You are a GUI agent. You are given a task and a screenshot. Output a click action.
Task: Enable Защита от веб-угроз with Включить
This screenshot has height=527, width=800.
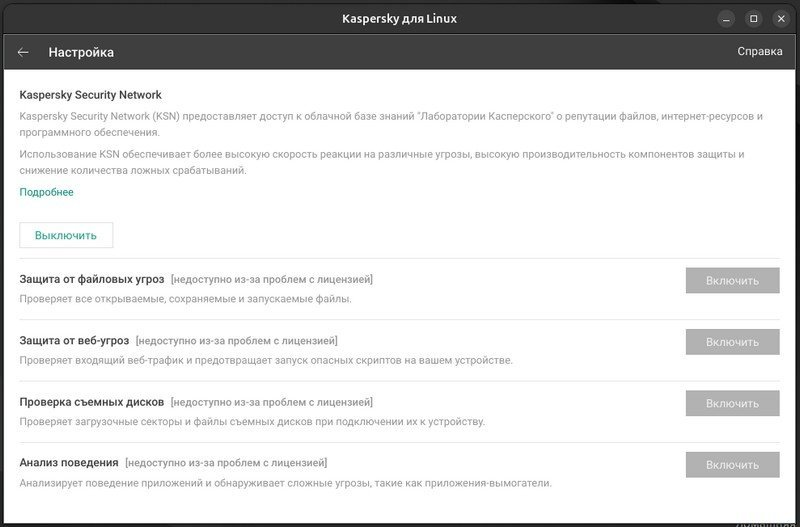click(732, 342)
